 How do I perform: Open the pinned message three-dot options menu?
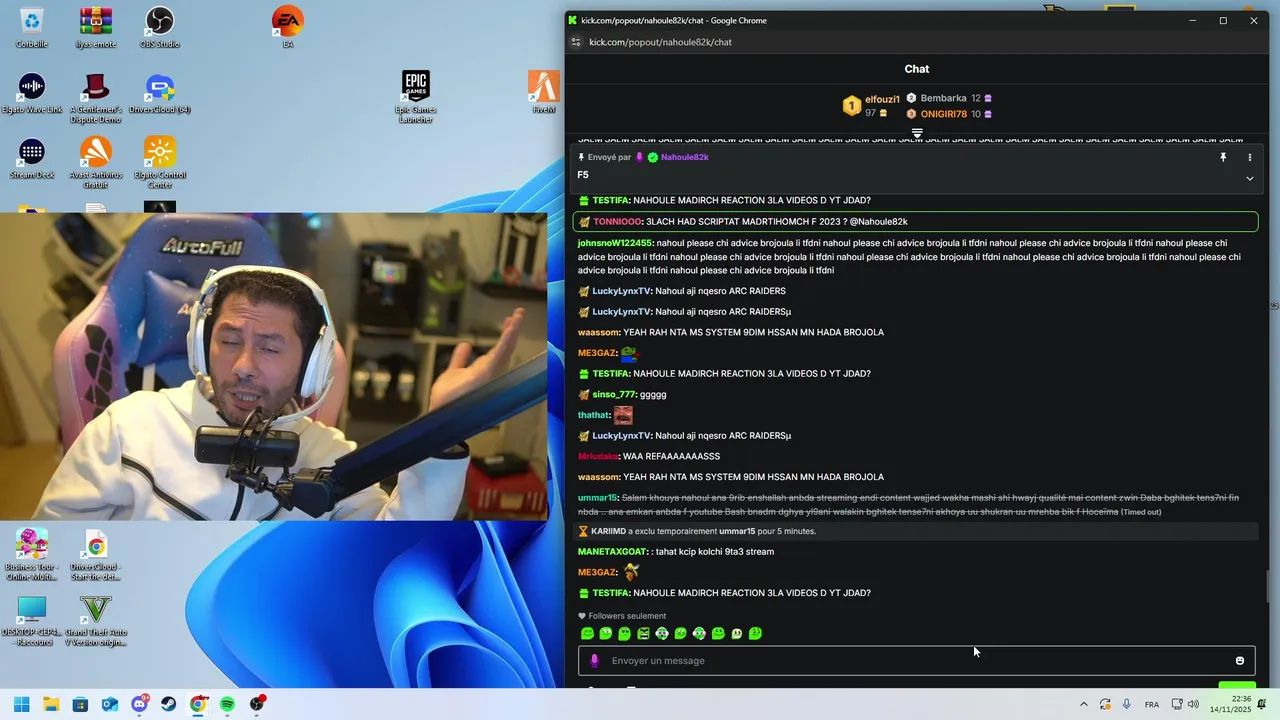pos(1249,157)
